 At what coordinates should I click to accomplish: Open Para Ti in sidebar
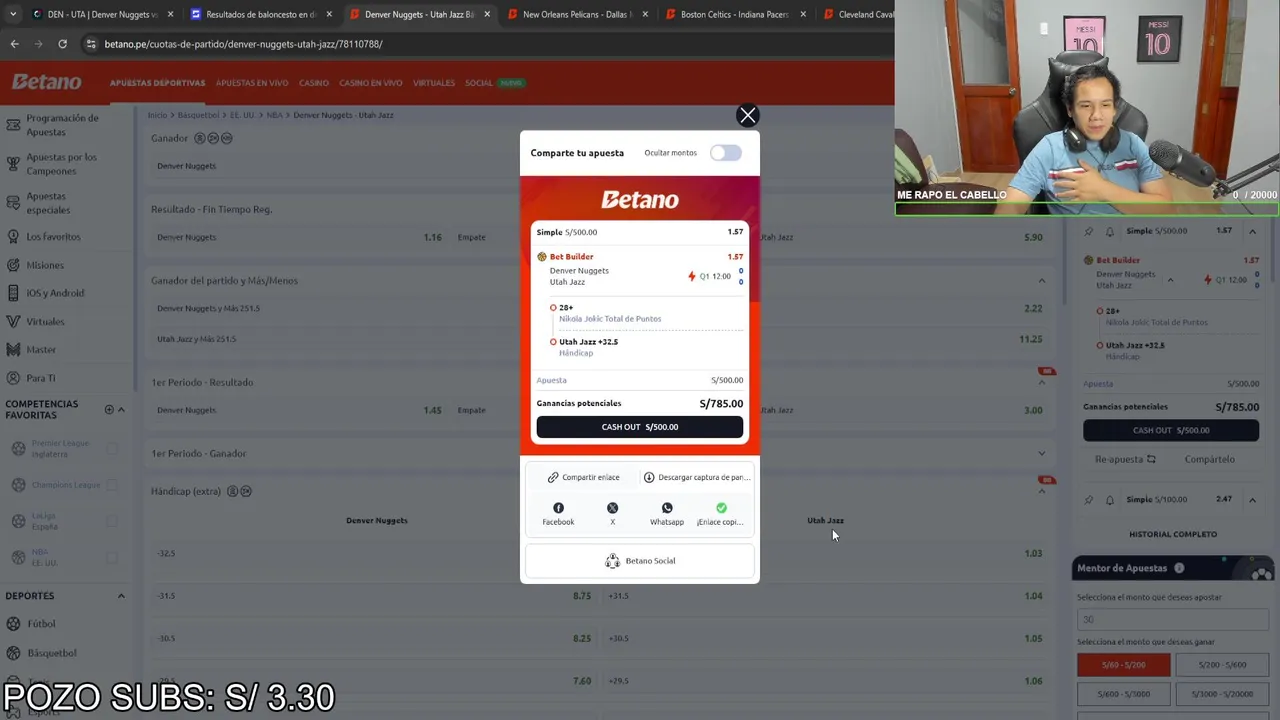41,378
